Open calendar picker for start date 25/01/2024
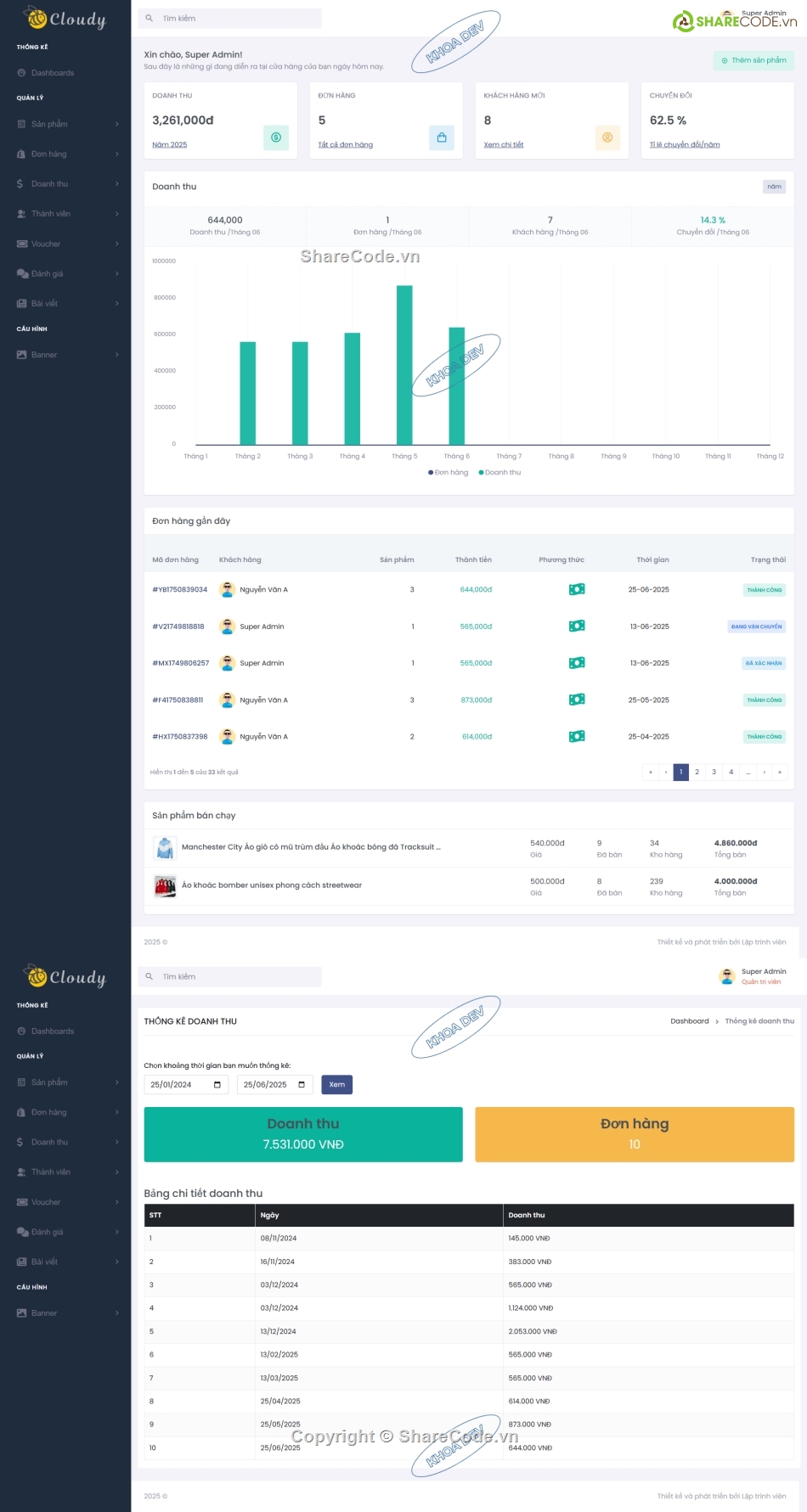 coord(217,1085)
